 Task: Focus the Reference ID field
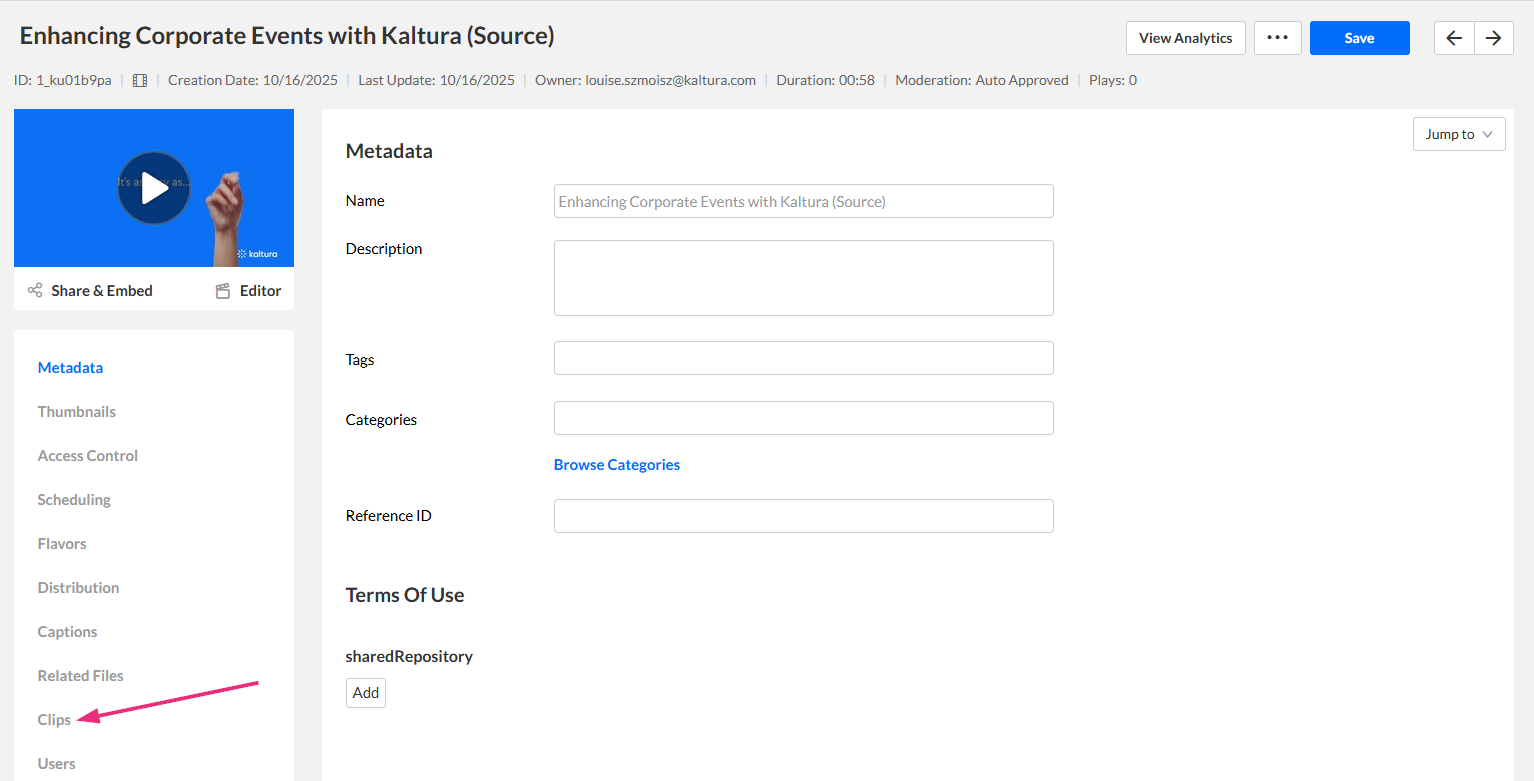click(804, 516)
